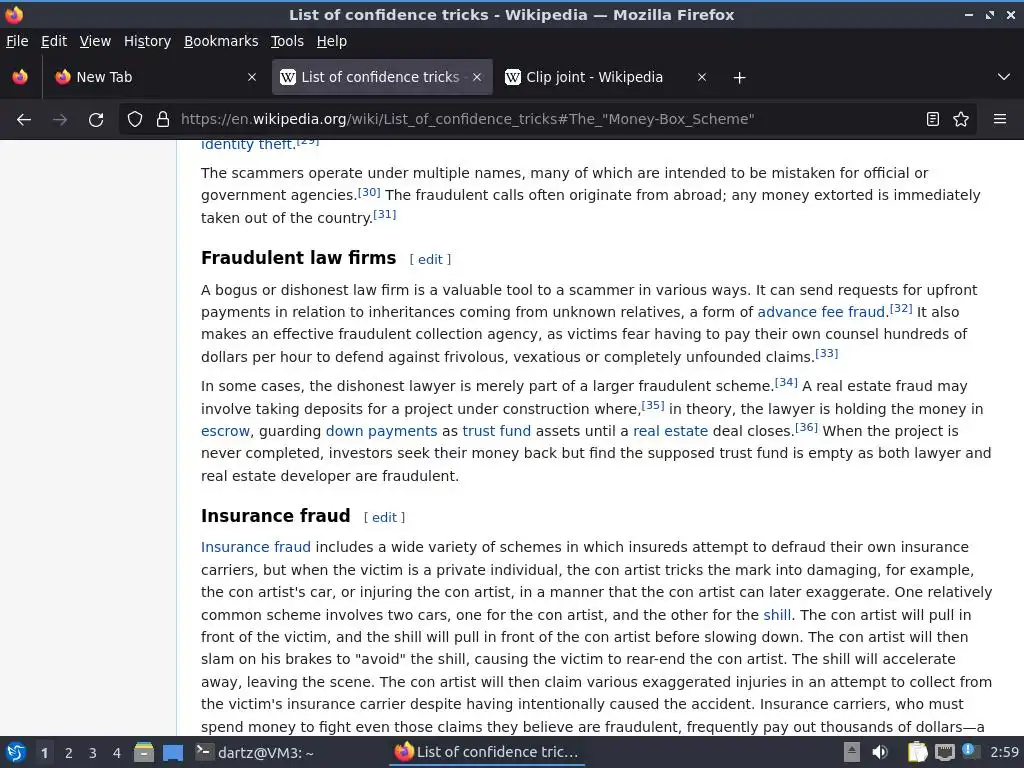Image resolution: width=1024 pixels, height=768 pixels.
Task: Click the Firefox logo in title bar
Action: 14,14
